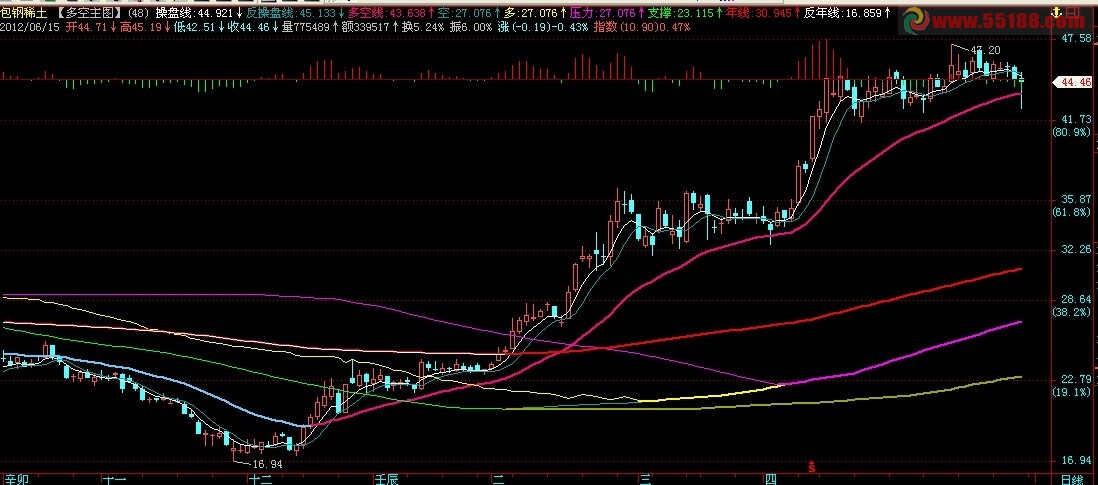Click the 47.58 price axis label

(x=1077, y=38)
